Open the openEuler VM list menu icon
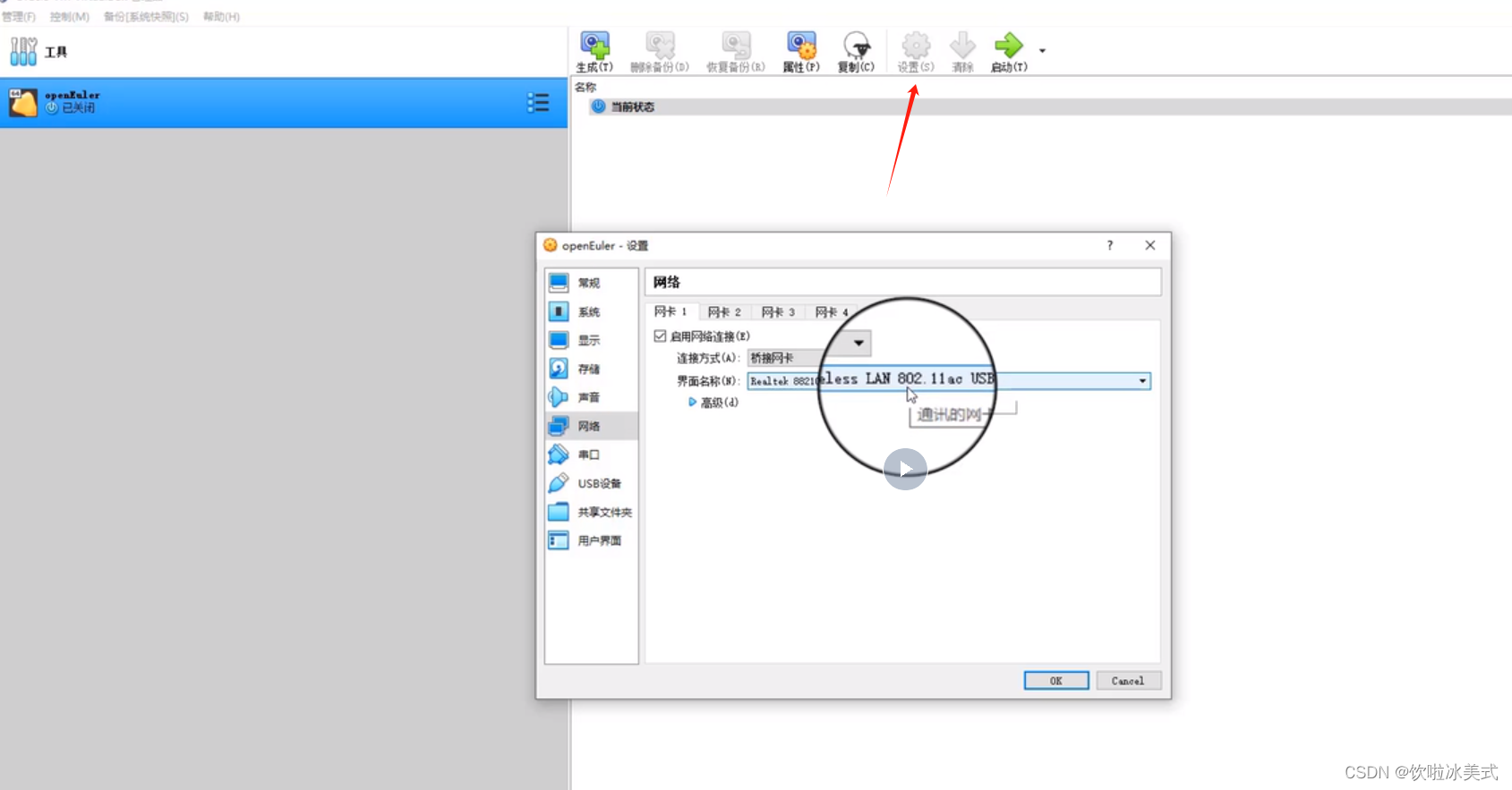 [538, 103]
